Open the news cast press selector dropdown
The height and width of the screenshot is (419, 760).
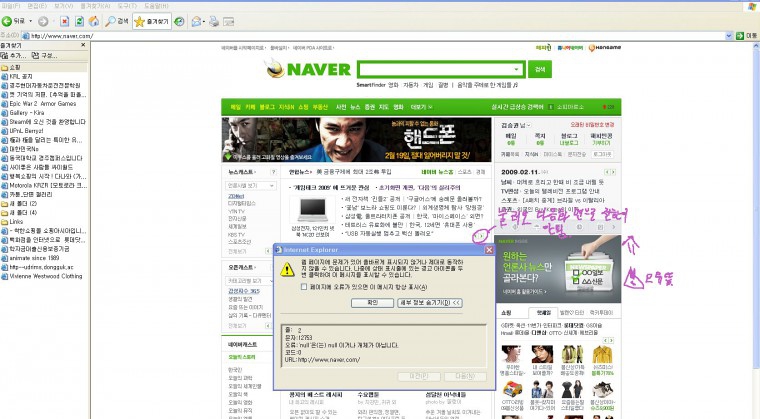251,186
